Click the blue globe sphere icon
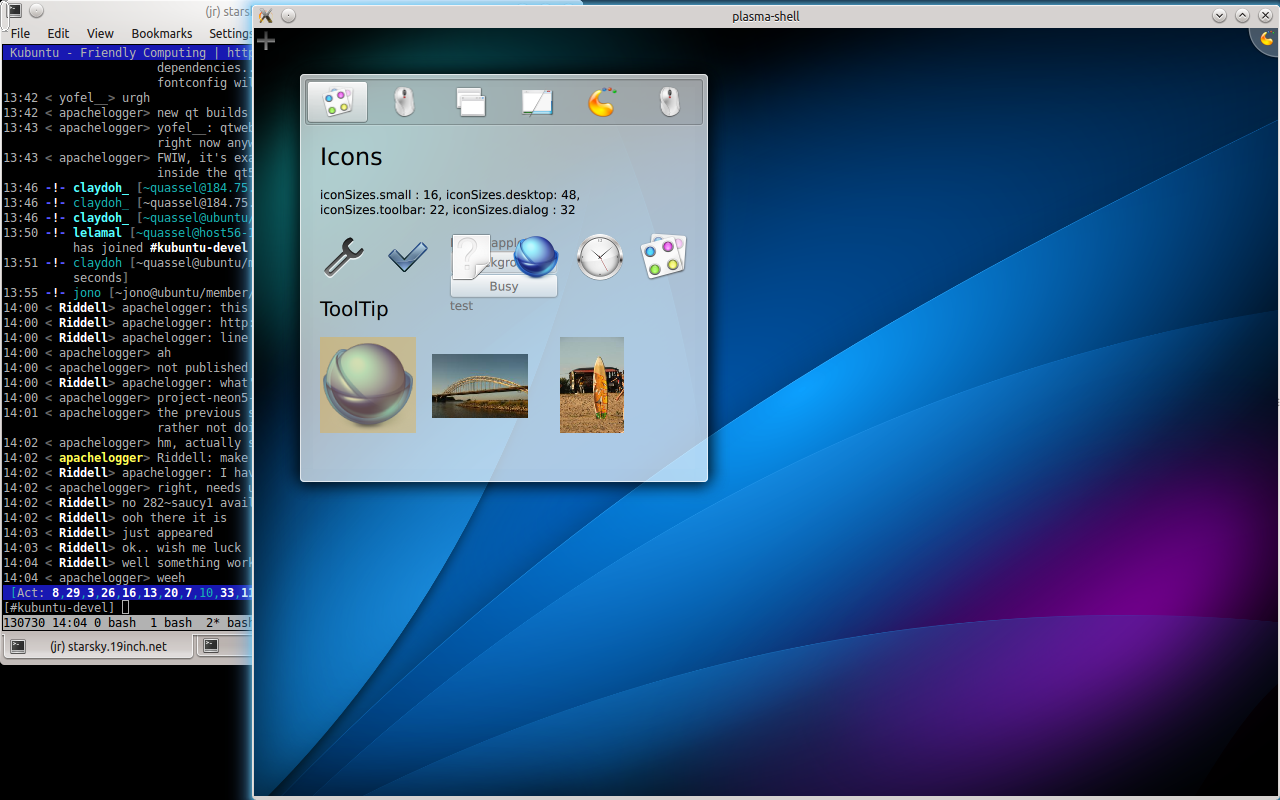 click(x=535, y=257)
